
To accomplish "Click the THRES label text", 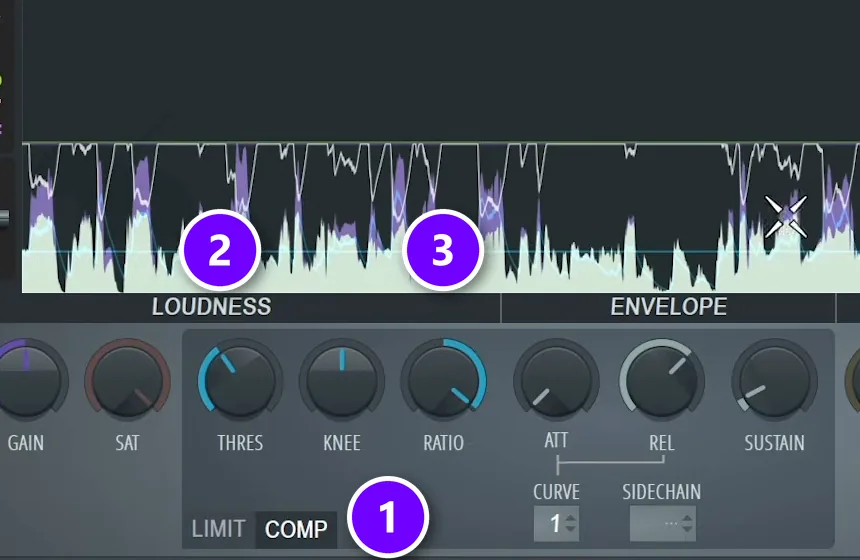I will (240, 443).
